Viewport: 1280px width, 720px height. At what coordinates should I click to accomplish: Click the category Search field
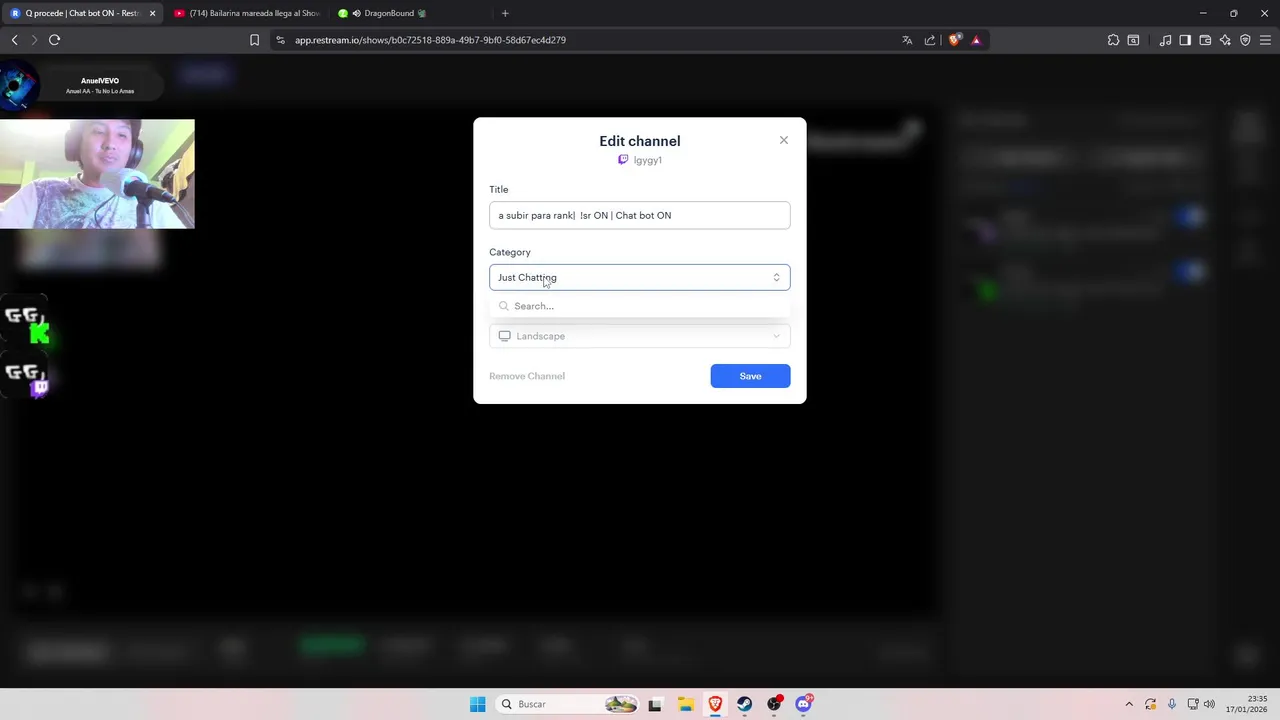point(639,306)
